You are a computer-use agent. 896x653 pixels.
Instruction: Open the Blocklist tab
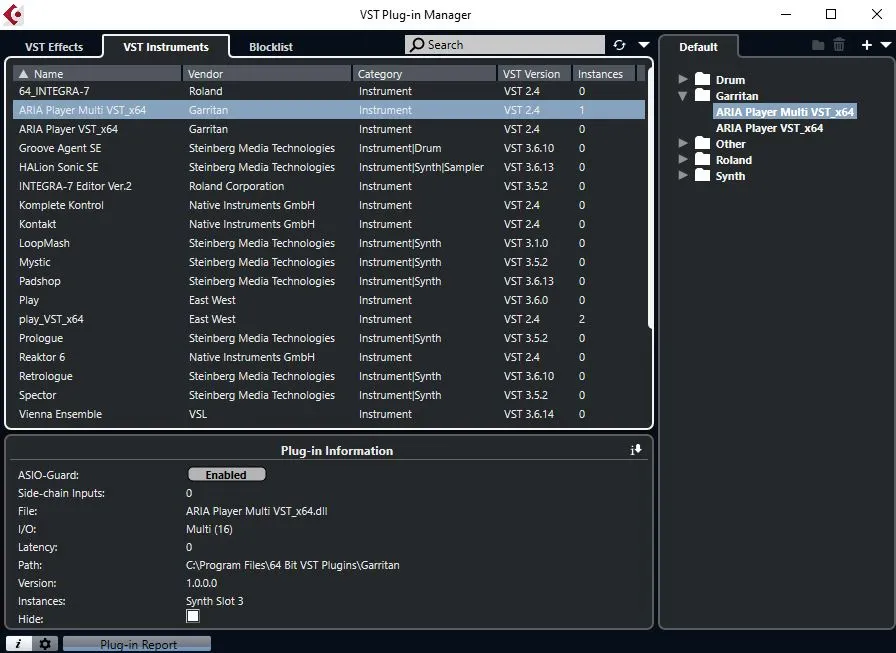270,47
